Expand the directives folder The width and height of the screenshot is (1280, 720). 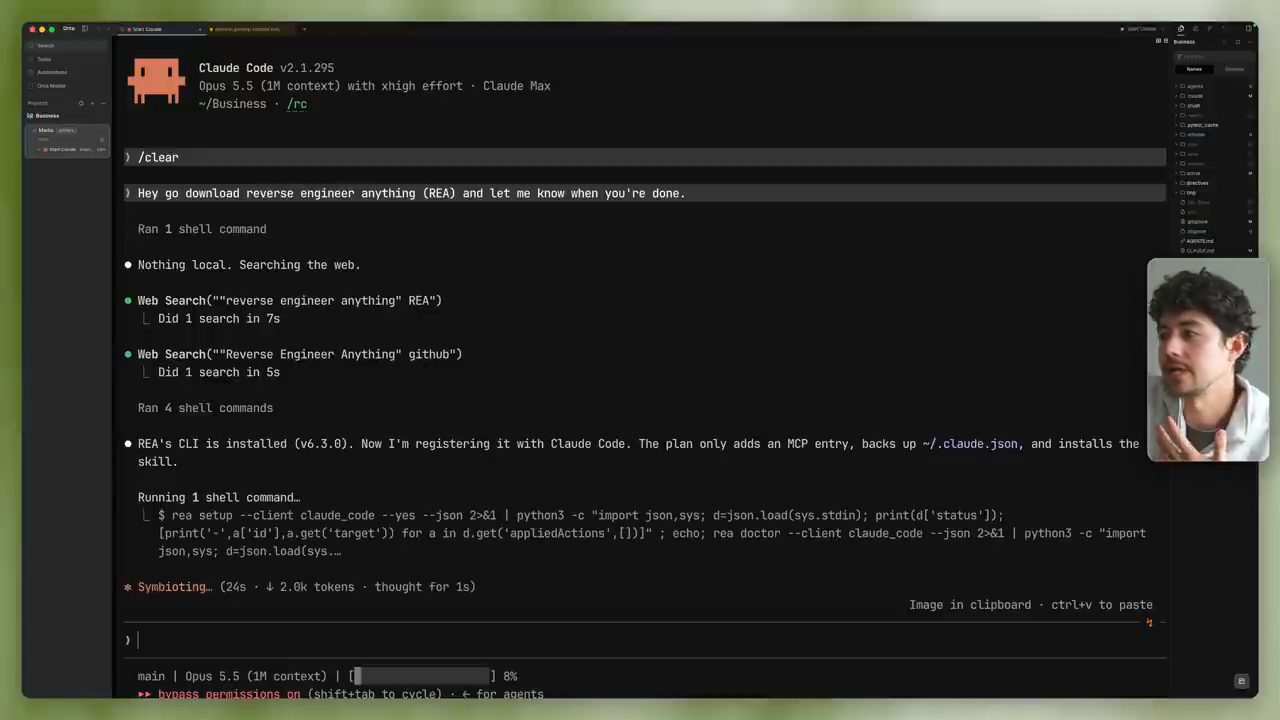tap(1197, 183)
